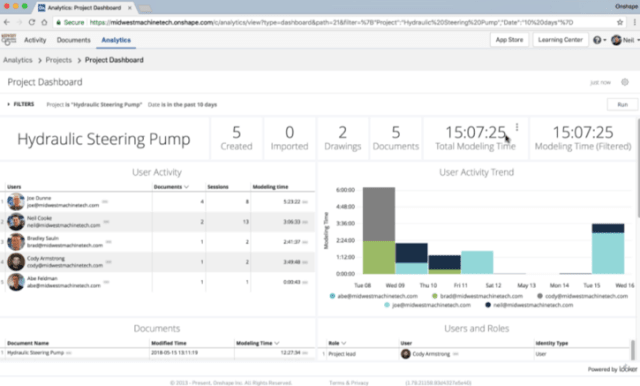Click three-dot menu on Total Modeling Time tile
Viewport: 640px width, 386px height.
pyautogui.click(x=517, y=127)
